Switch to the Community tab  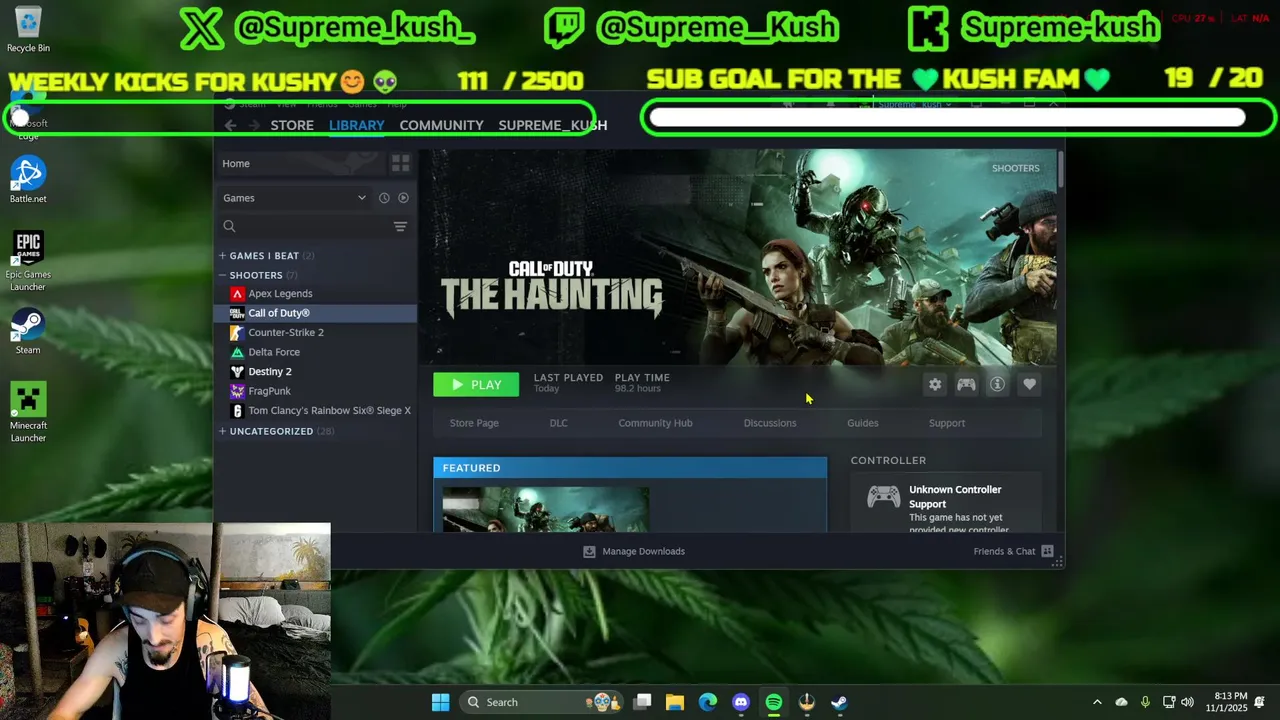click(441, 125)
